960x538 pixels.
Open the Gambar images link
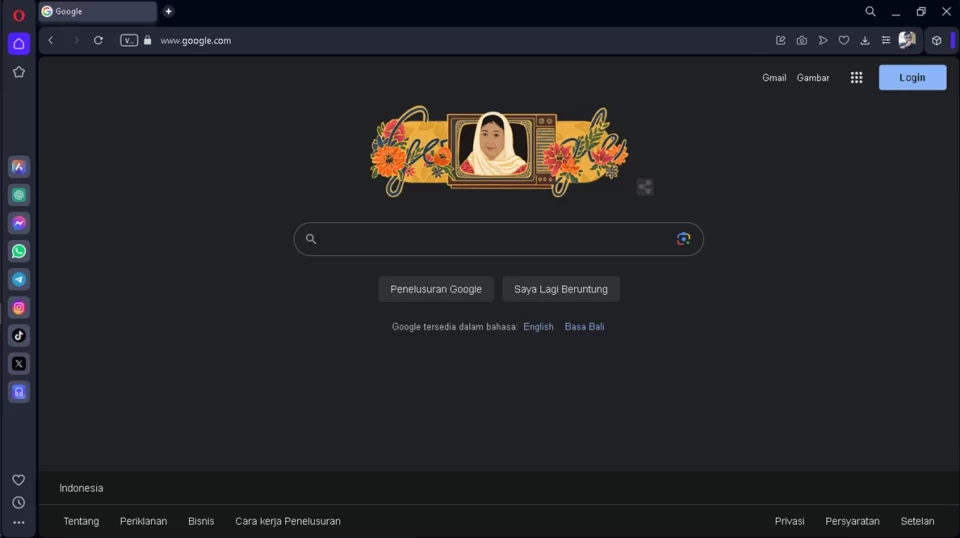(813, 78)
